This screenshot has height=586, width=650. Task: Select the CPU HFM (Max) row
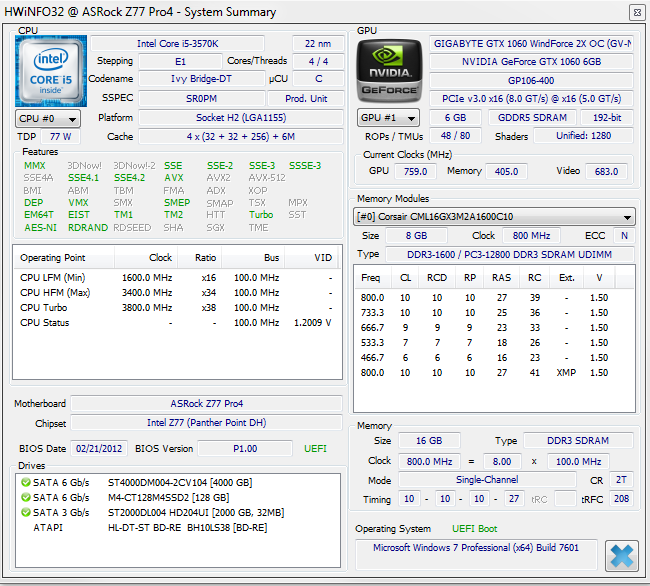[177, 293]
